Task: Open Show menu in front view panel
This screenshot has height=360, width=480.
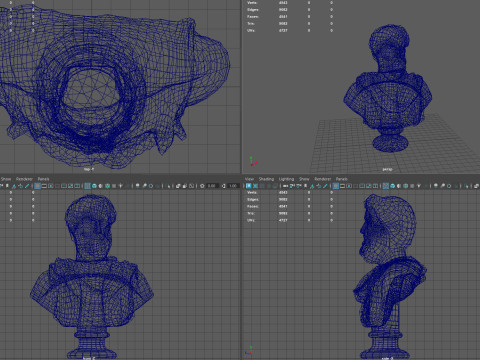Action: (x=5, y=179)
